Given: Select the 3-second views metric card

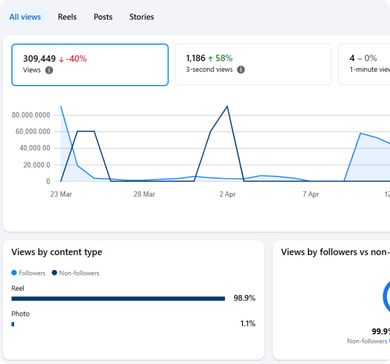Looking at the screenshot, I should click(253, 64).
